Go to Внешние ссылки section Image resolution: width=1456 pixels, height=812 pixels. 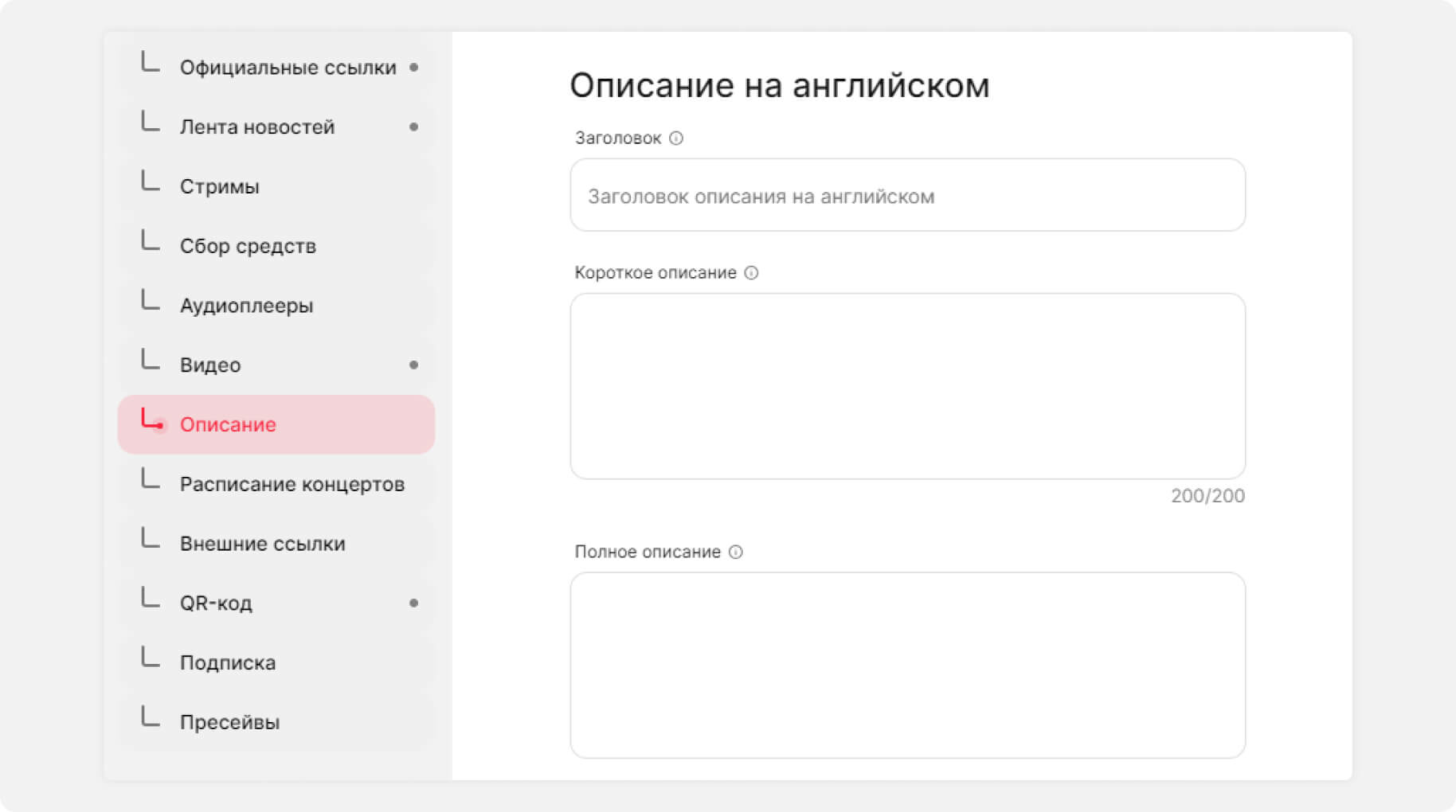click(x=262, y=545)
